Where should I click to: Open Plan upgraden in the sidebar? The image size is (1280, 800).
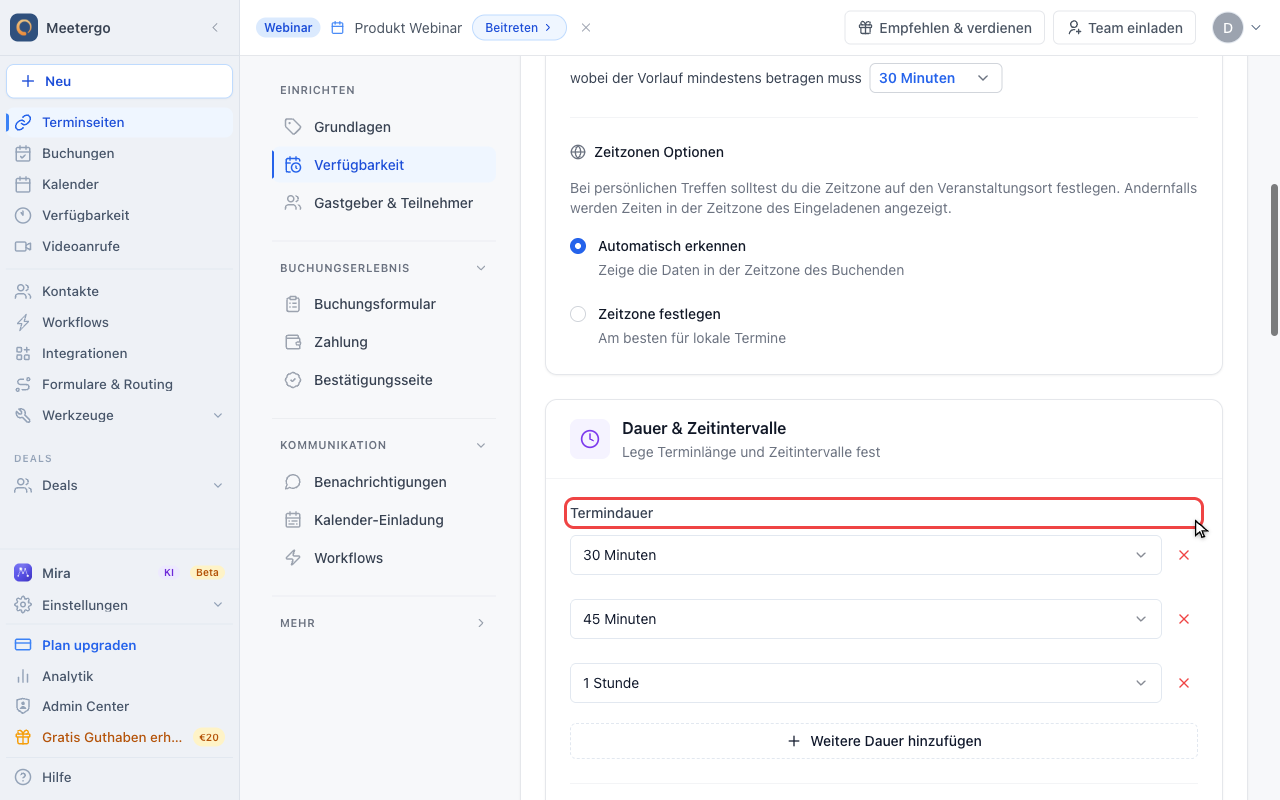click(120, 645)
